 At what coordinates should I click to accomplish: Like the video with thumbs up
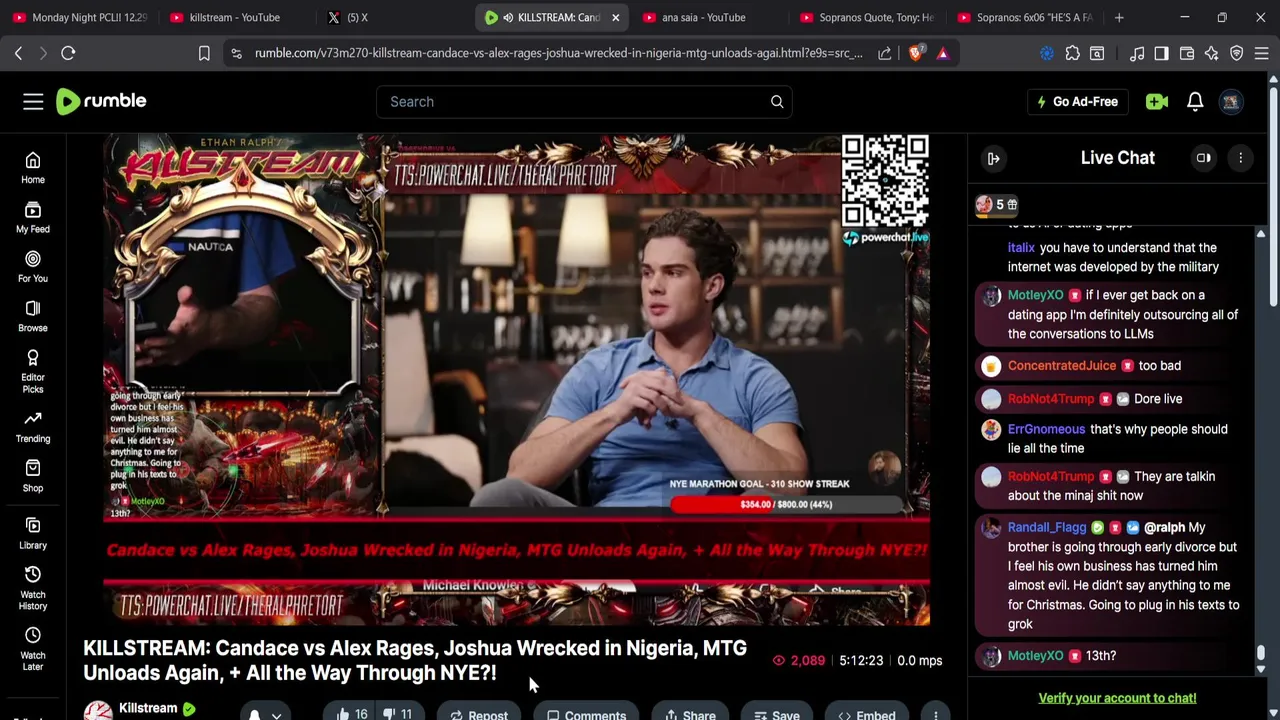(x=351, y=713)
